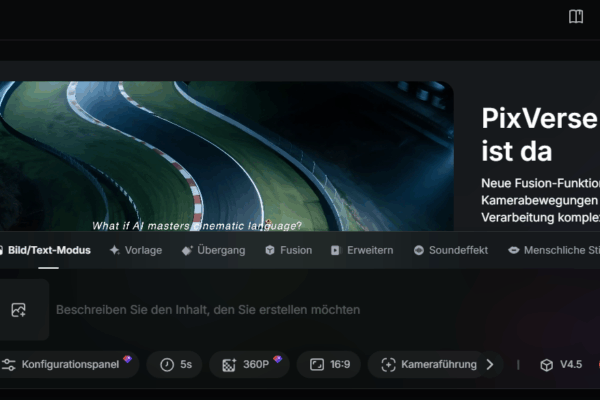Change the 360P resolution setting

pos(249,364)
